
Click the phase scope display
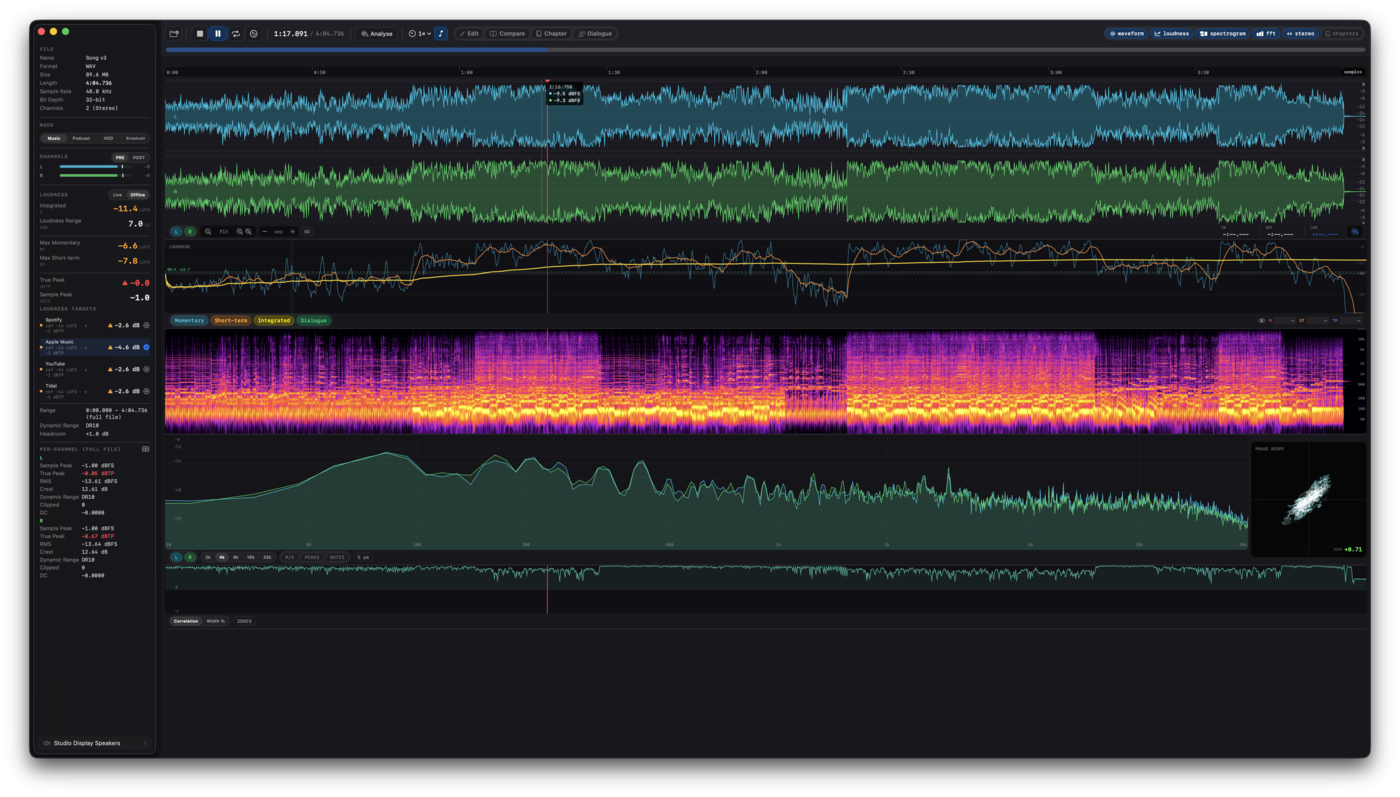1308,499
